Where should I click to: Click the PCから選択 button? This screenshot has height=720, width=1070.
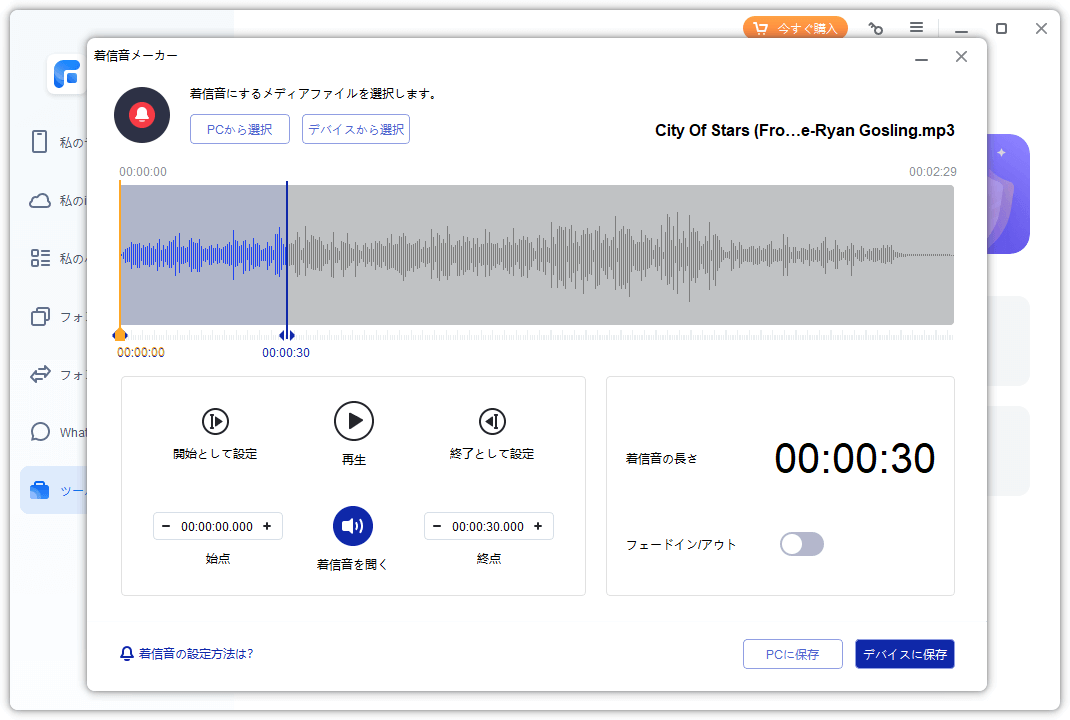(x=239, y=129)
